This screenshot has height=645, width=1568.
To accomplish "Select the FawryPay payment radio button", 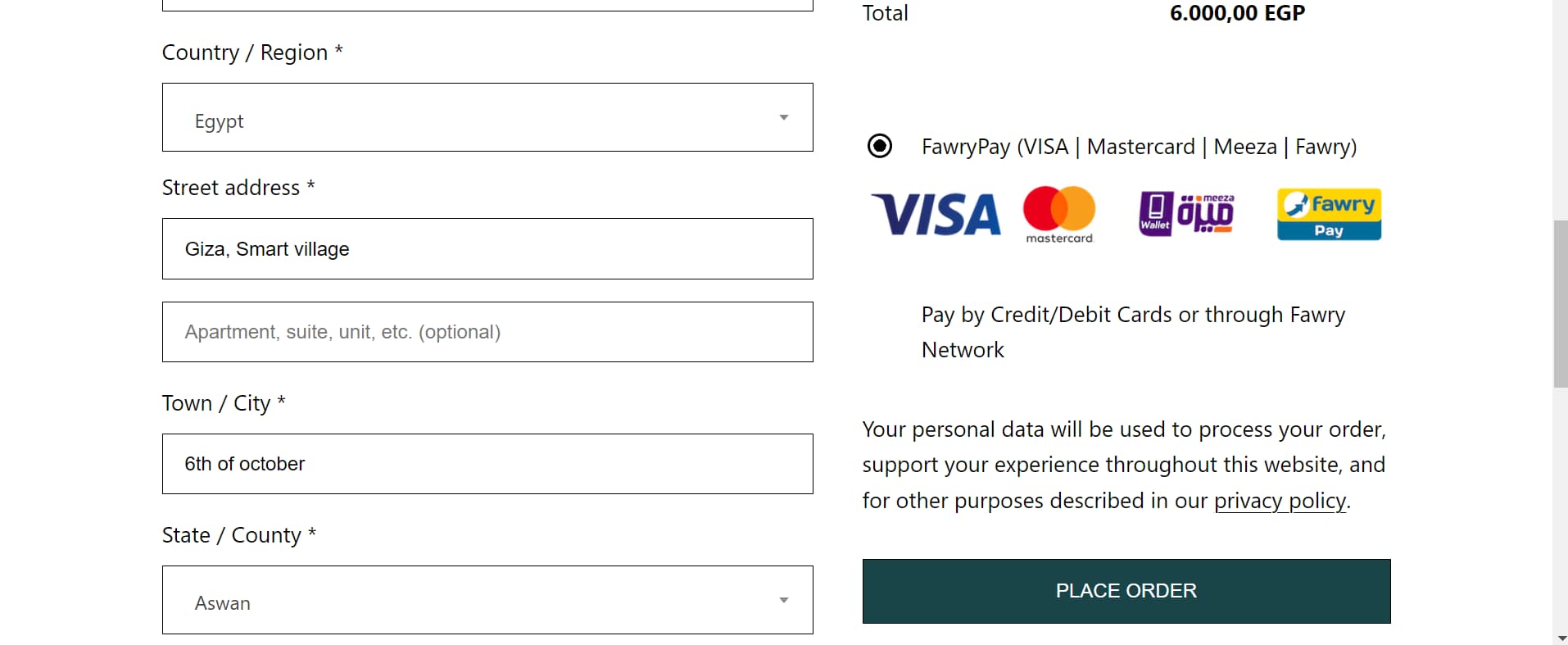I will point(880,147).
